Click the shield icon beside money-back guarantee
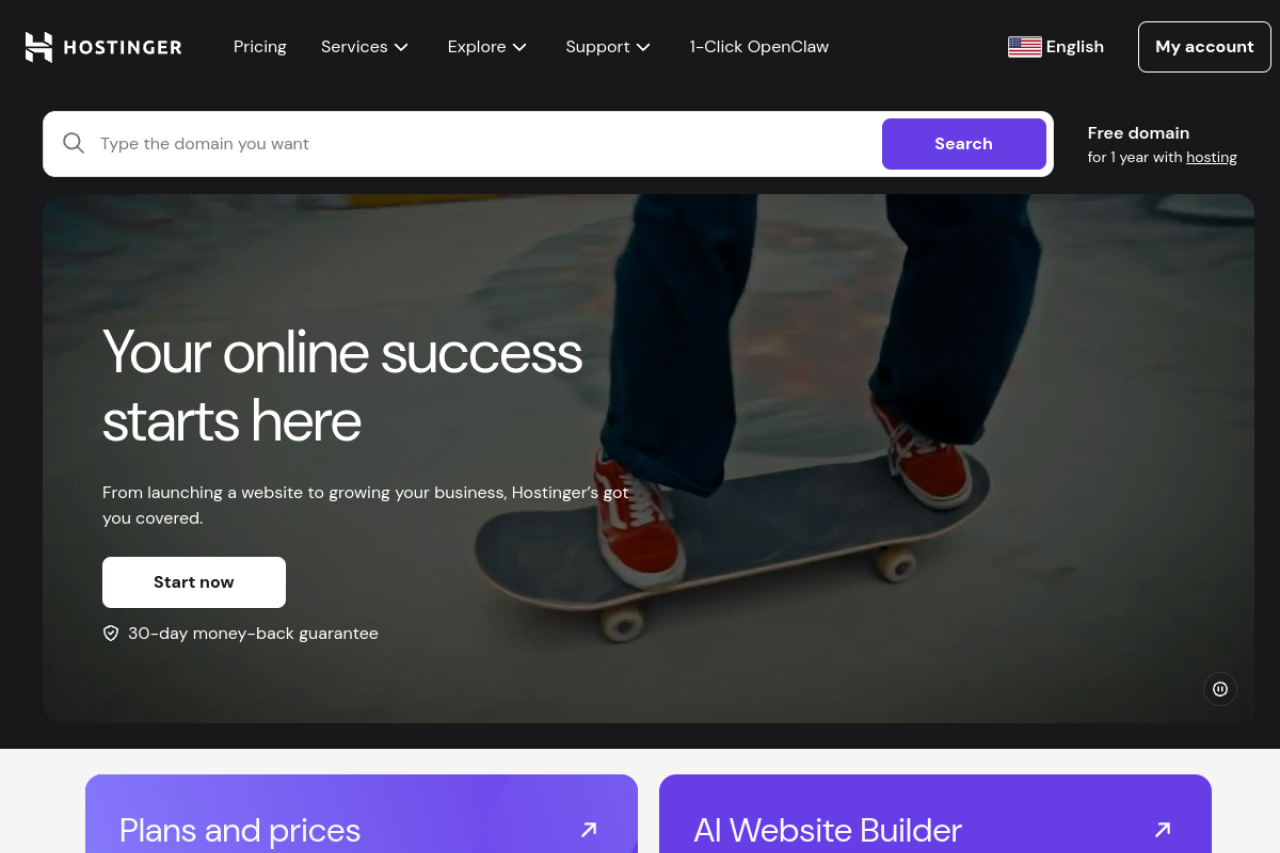The width and height of the screenshot is (1280, 853). (x=111, y=633)
